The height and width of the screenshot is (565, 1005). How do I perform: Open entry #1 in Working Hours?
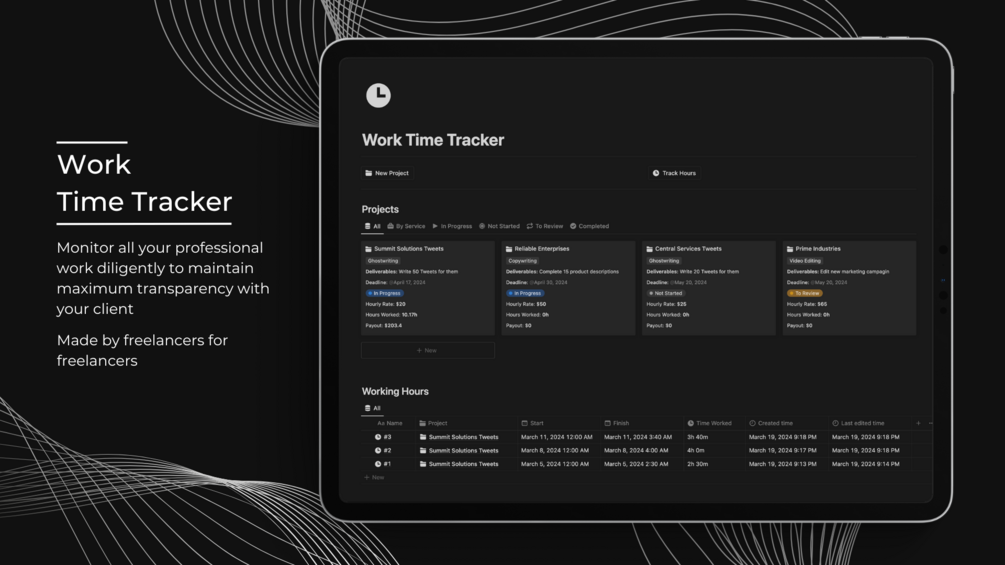click(x=387, y=464)
